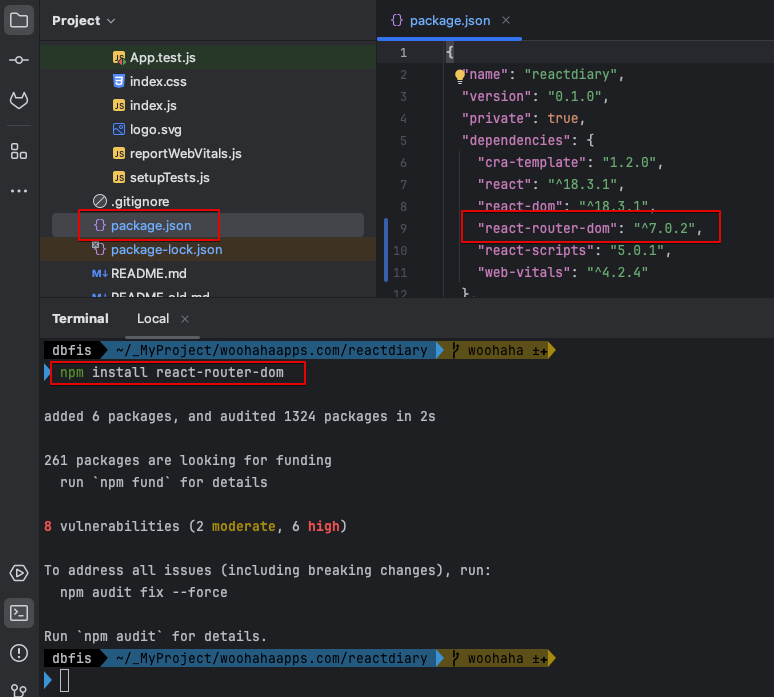The height and width of the screenshot is (697, 774).
Task: Click the Terminal panel title
Action: [80, 319]
